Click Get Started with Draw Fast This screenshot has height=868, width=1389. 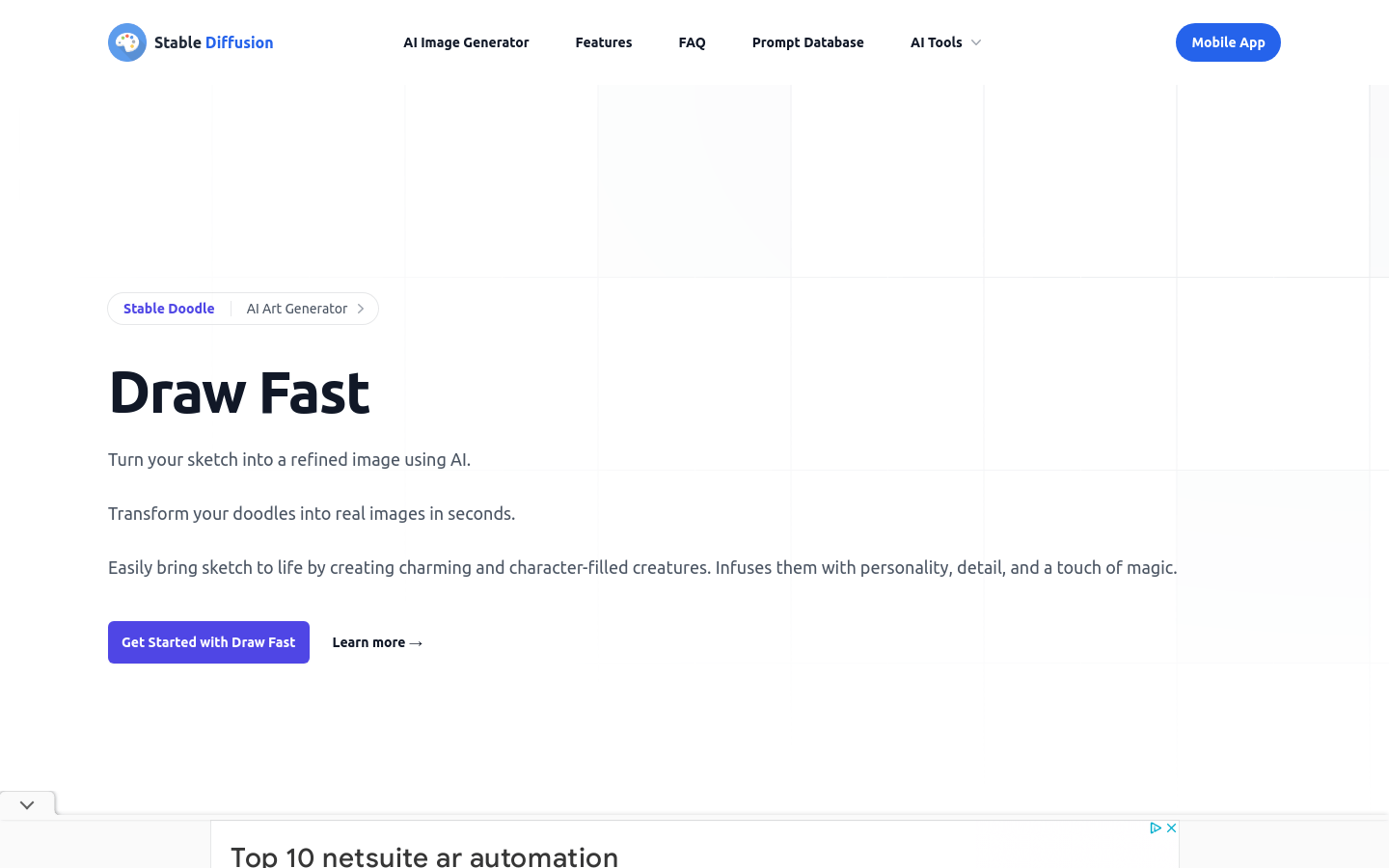[x=208, y=642]
